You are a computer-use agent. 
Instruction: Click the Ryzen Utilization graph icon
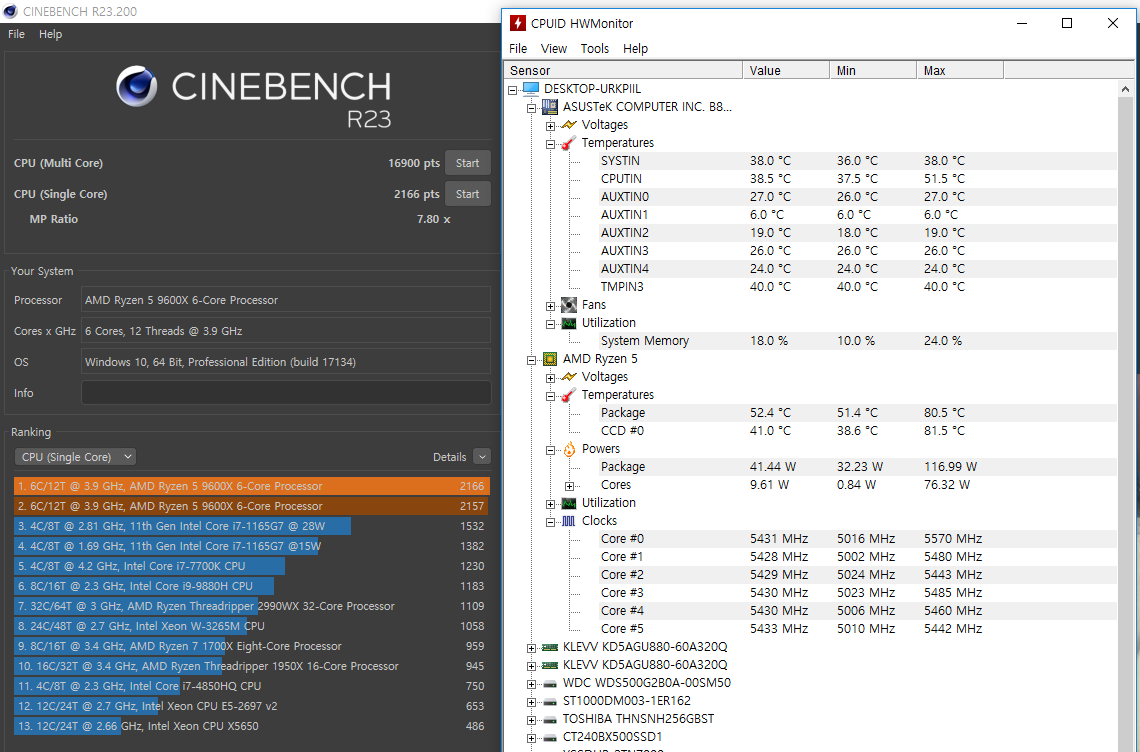(569, 503)
